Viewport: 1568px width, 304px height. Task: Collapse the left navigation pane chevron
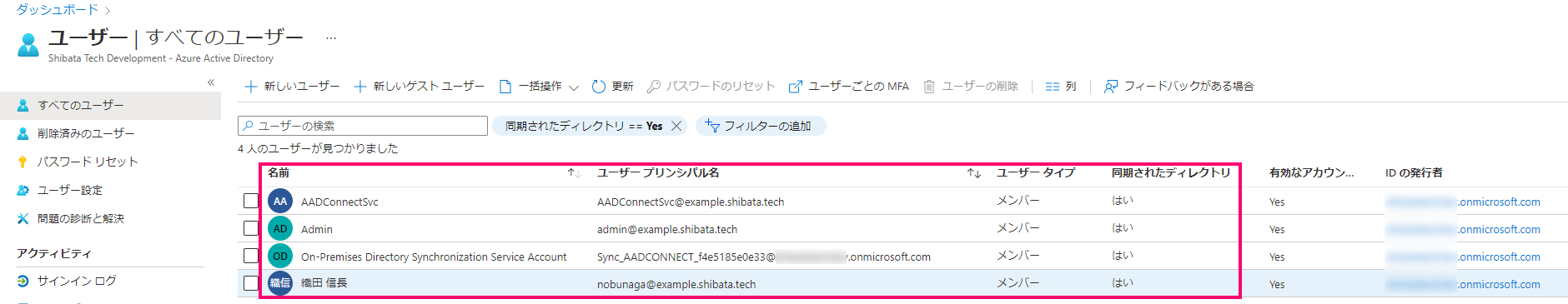tap(211, 82)
